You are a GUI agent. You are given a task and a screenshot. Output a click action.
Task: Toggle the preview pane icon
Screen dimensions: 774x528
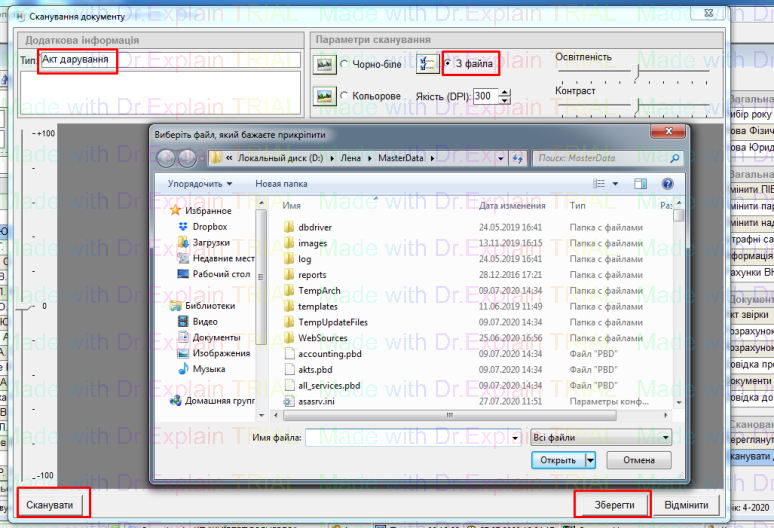638,184
